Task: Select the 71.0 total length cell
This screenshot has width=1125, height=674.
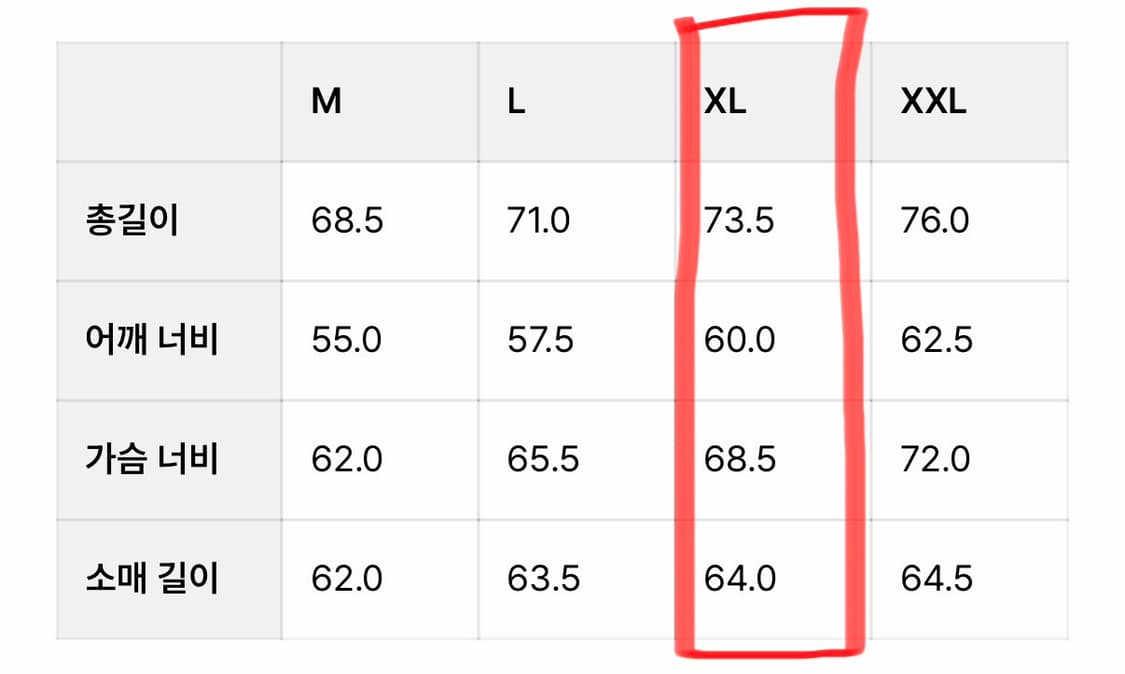Action: tap(539, 220)
